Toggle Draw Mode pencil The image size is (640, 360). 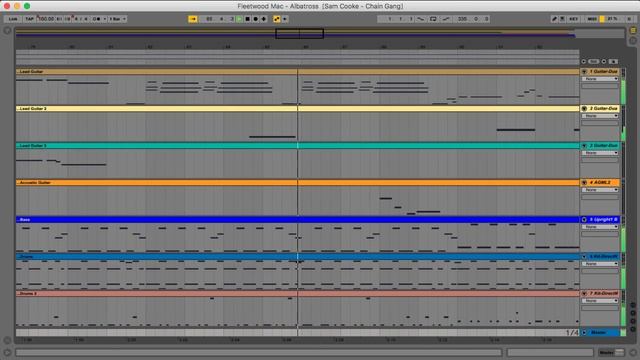(554, 19)
